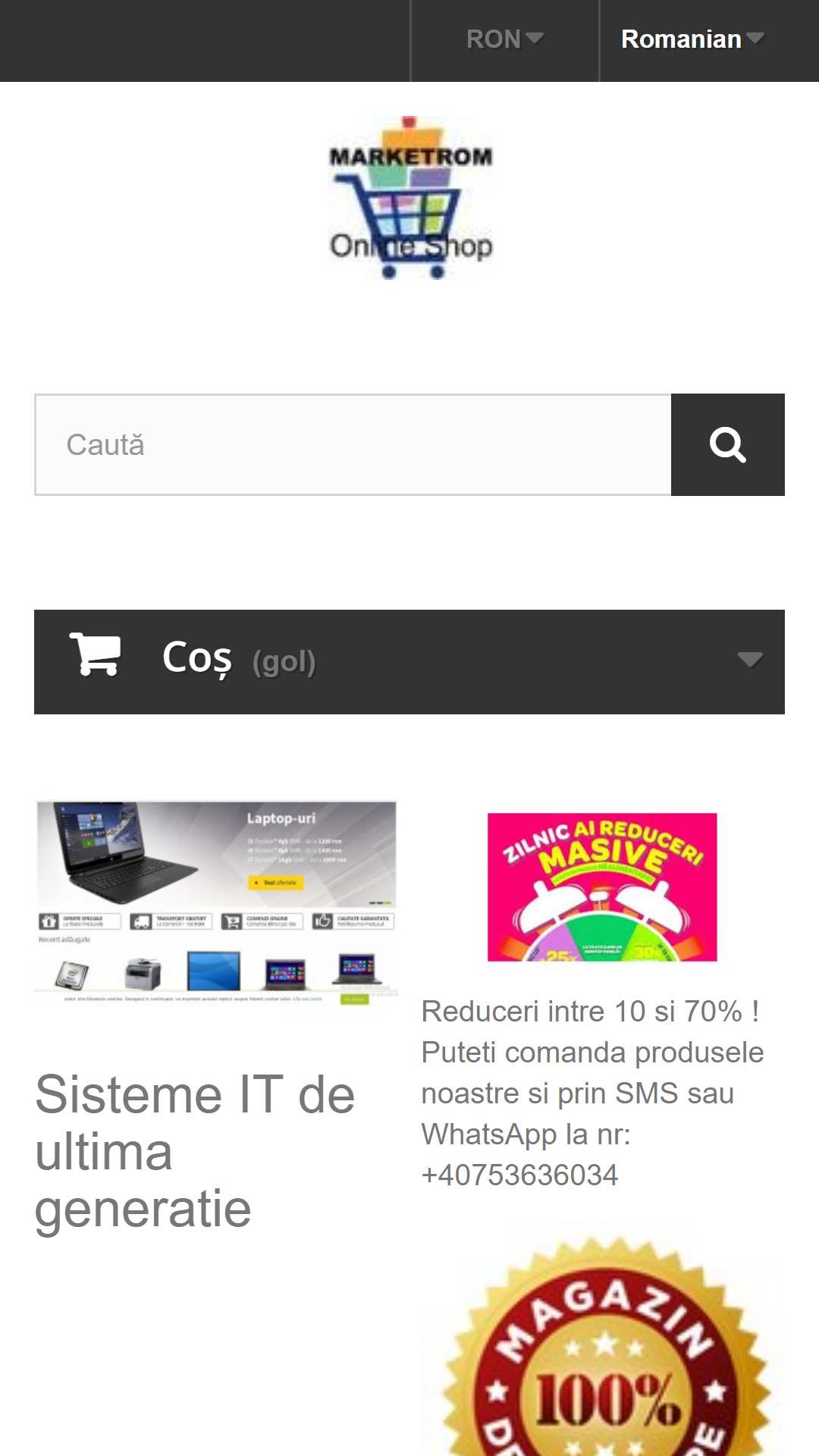Click the Transport Gratuit truck icon
The height and width of the screenshot is (1456, 819).
141,921
